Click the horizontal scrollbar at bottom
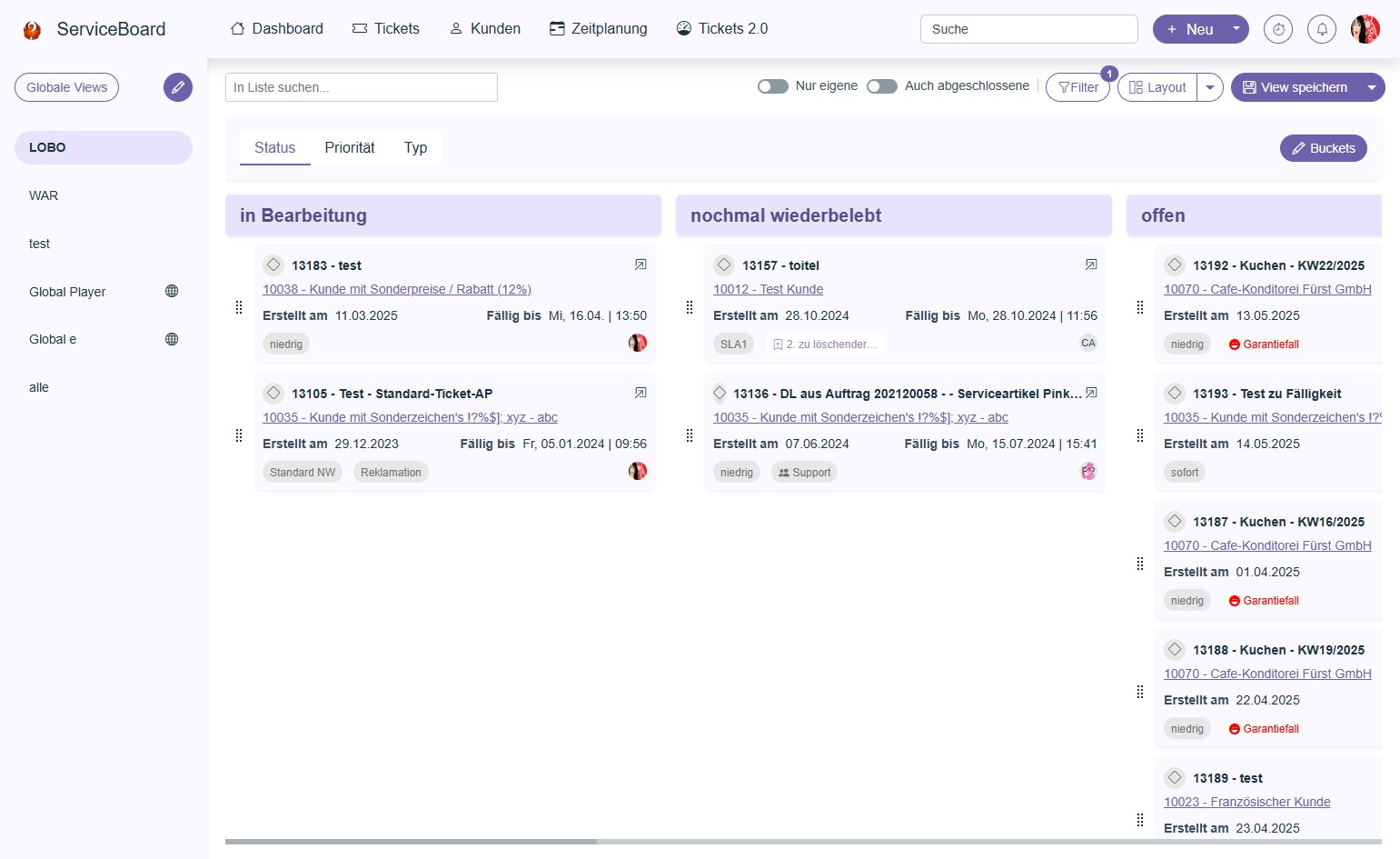Screen dimensions: 1400x859 tap(411, 842)
